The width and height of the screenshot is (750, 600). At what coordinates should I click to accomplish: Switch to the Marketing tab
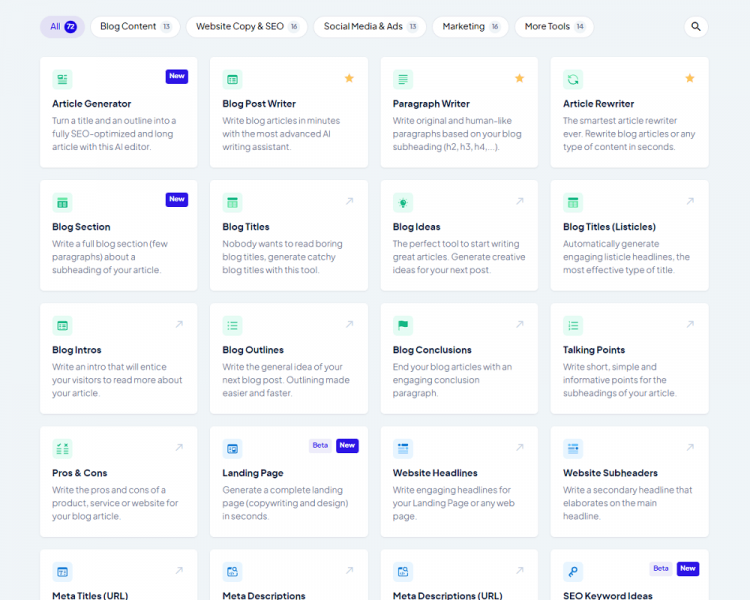[x=471, y=27]
